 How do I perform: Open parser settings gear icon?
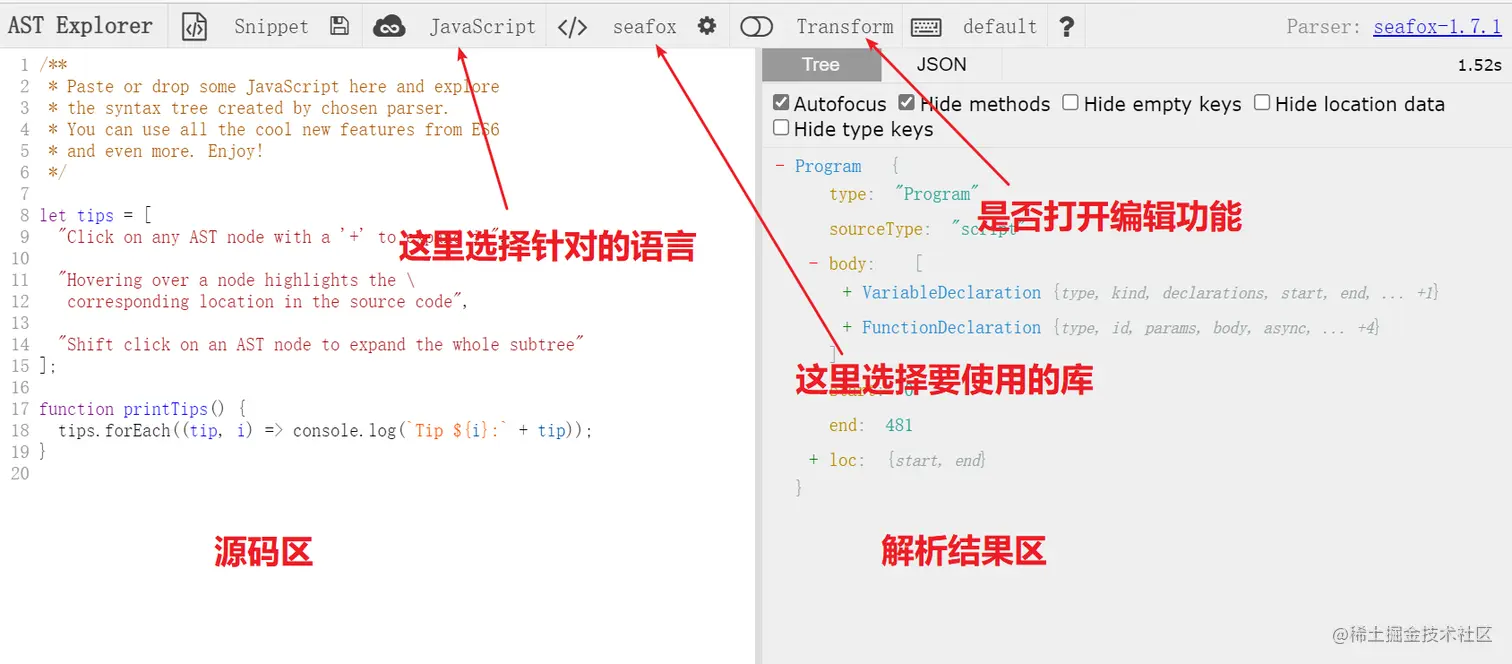(707, 27)
